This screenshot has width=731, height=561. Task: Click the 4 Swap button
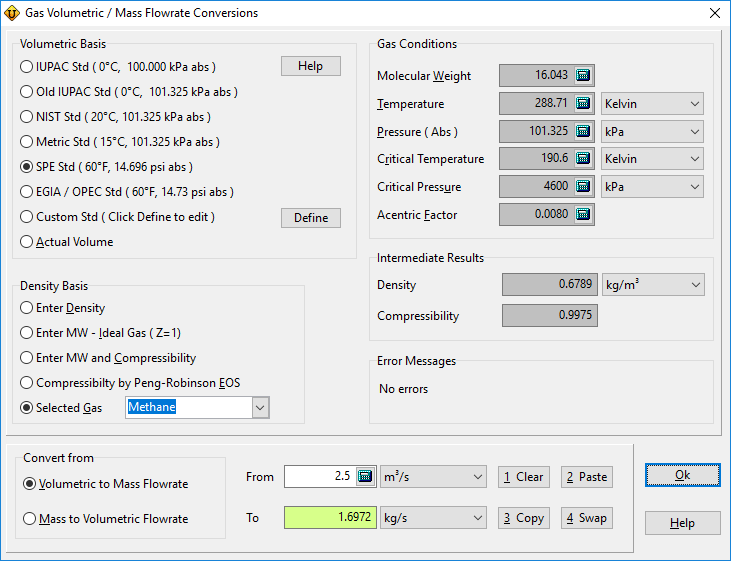[x=586, y=518]
